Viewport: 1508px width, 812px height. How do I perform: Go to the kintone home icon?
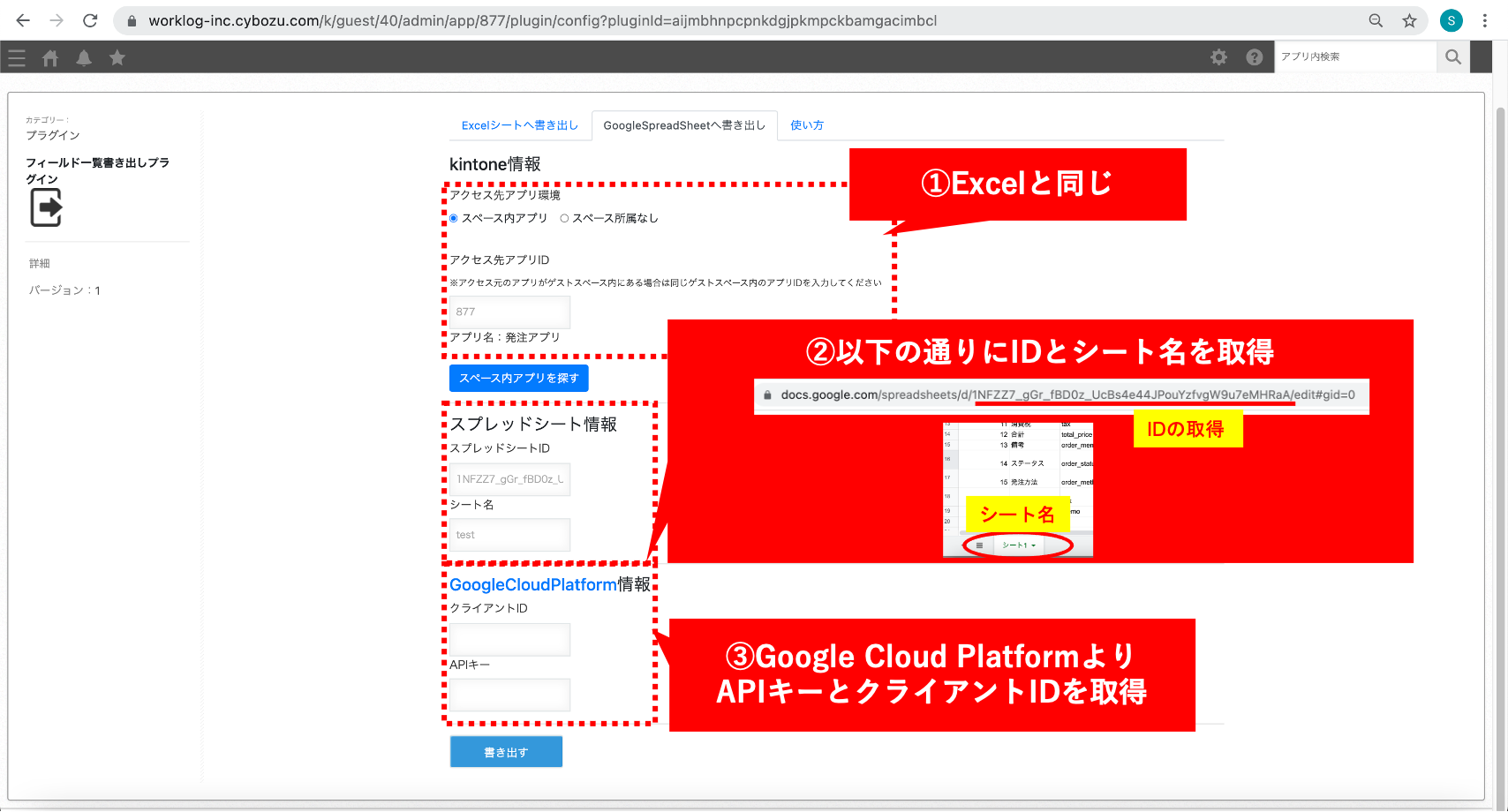tap(50, 58)
